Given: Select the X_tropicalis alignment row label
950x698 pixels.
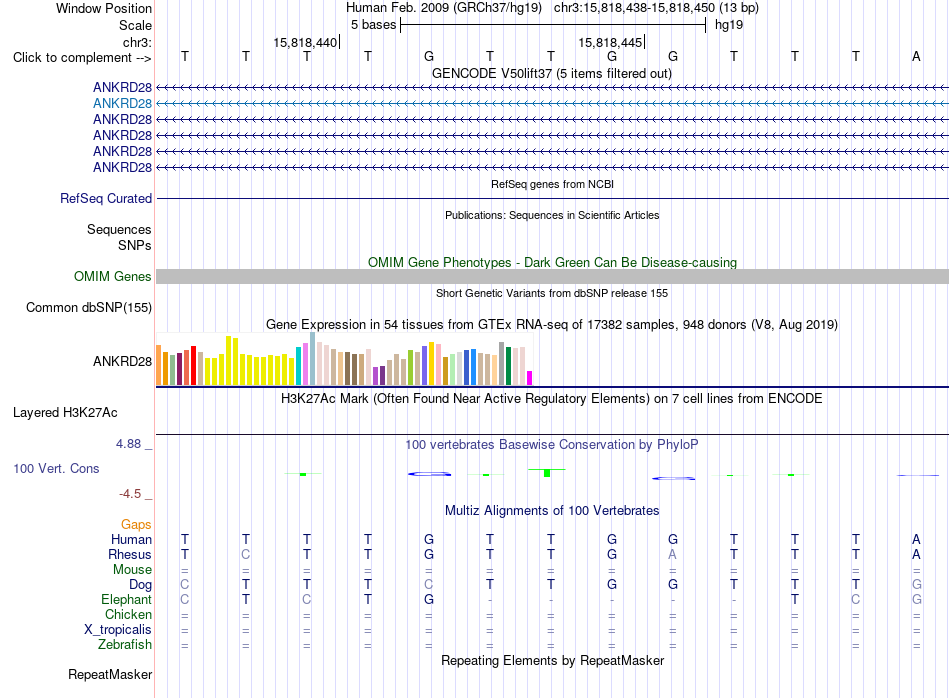Looking at the screenshot, I should pyautogui.click(x=118, y=630).
